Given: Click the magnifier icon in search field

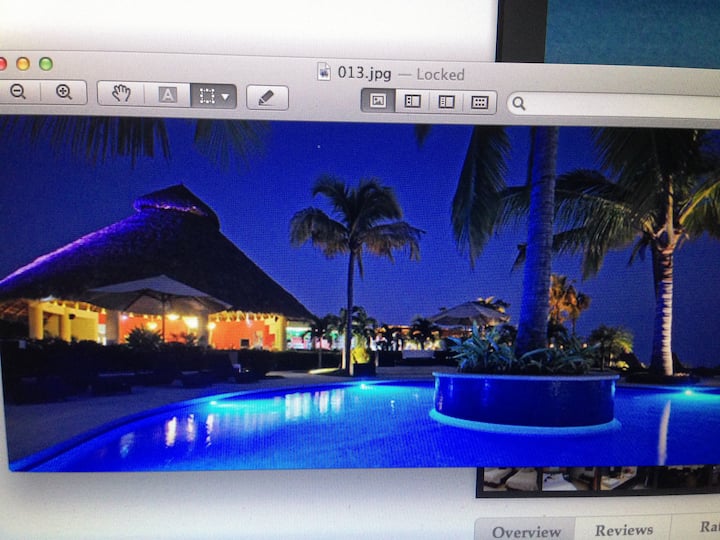Looking at the screenshot, I should (x=519, y=103).
